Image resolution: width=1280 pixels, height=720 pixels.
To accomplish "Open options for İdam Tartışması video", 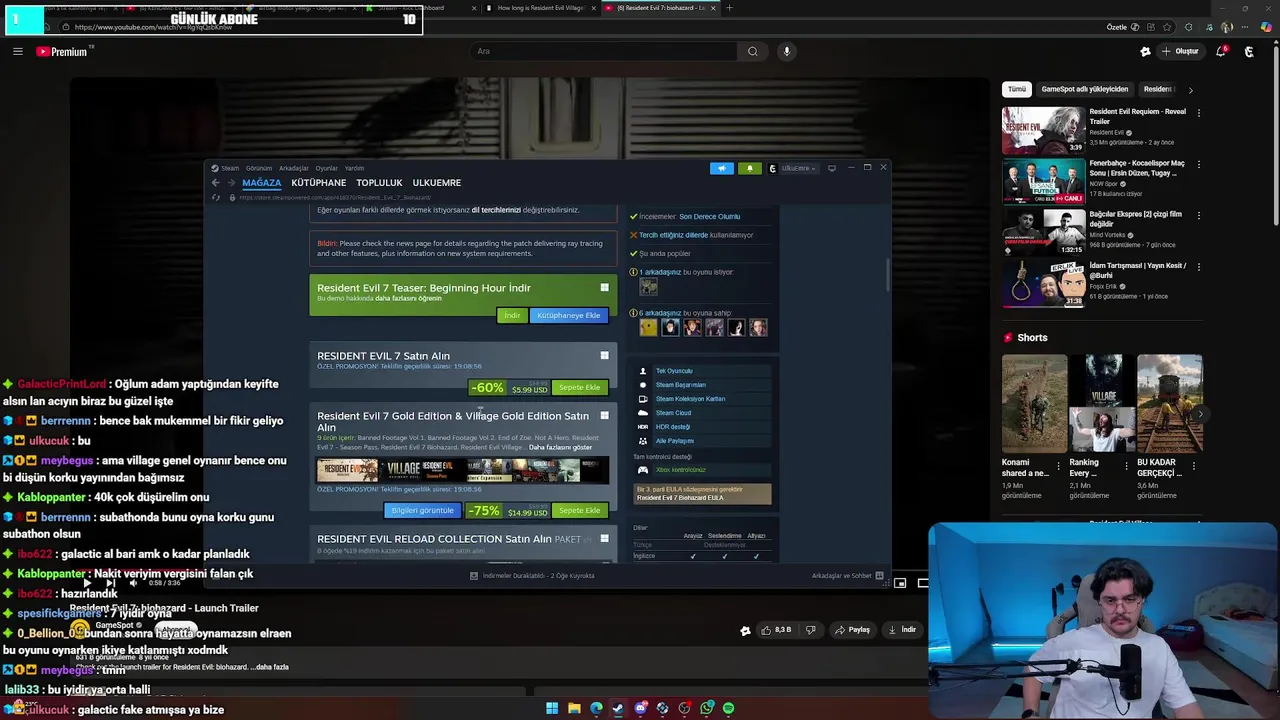I will click(x=1198, y=267).
